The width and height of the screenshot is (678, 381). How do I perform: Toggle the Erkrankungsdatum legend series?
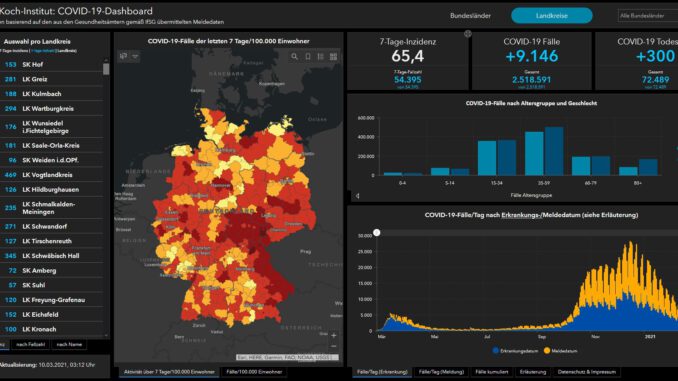515,351
